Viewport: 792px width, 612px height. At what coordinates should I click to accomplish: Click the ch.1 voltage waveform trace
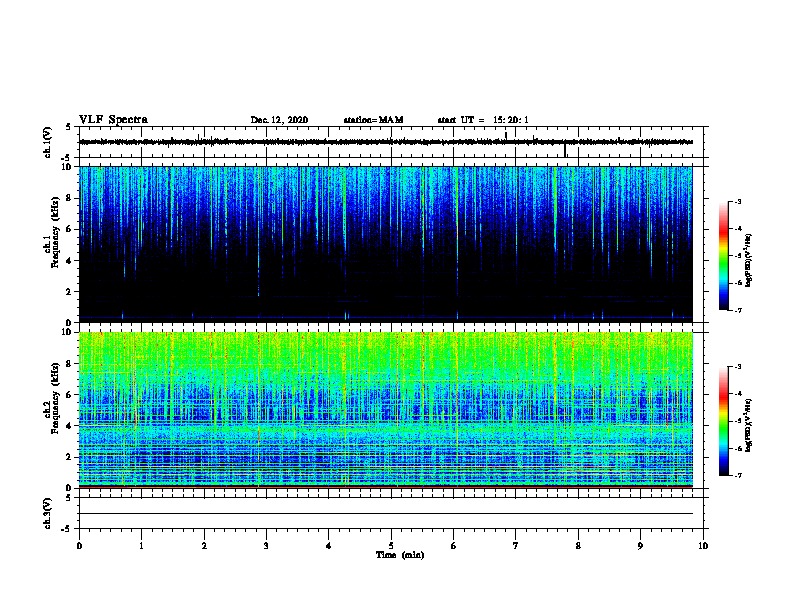point(385,142)
